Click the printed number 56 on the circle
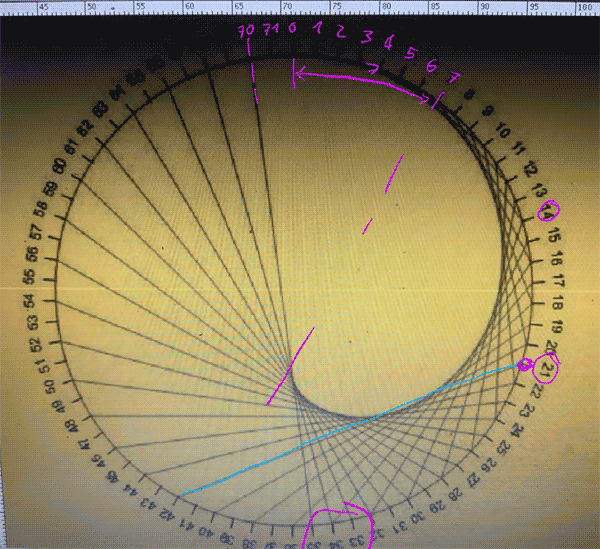Viewport: 600px width, 549px height. click(x=33, y=253)
